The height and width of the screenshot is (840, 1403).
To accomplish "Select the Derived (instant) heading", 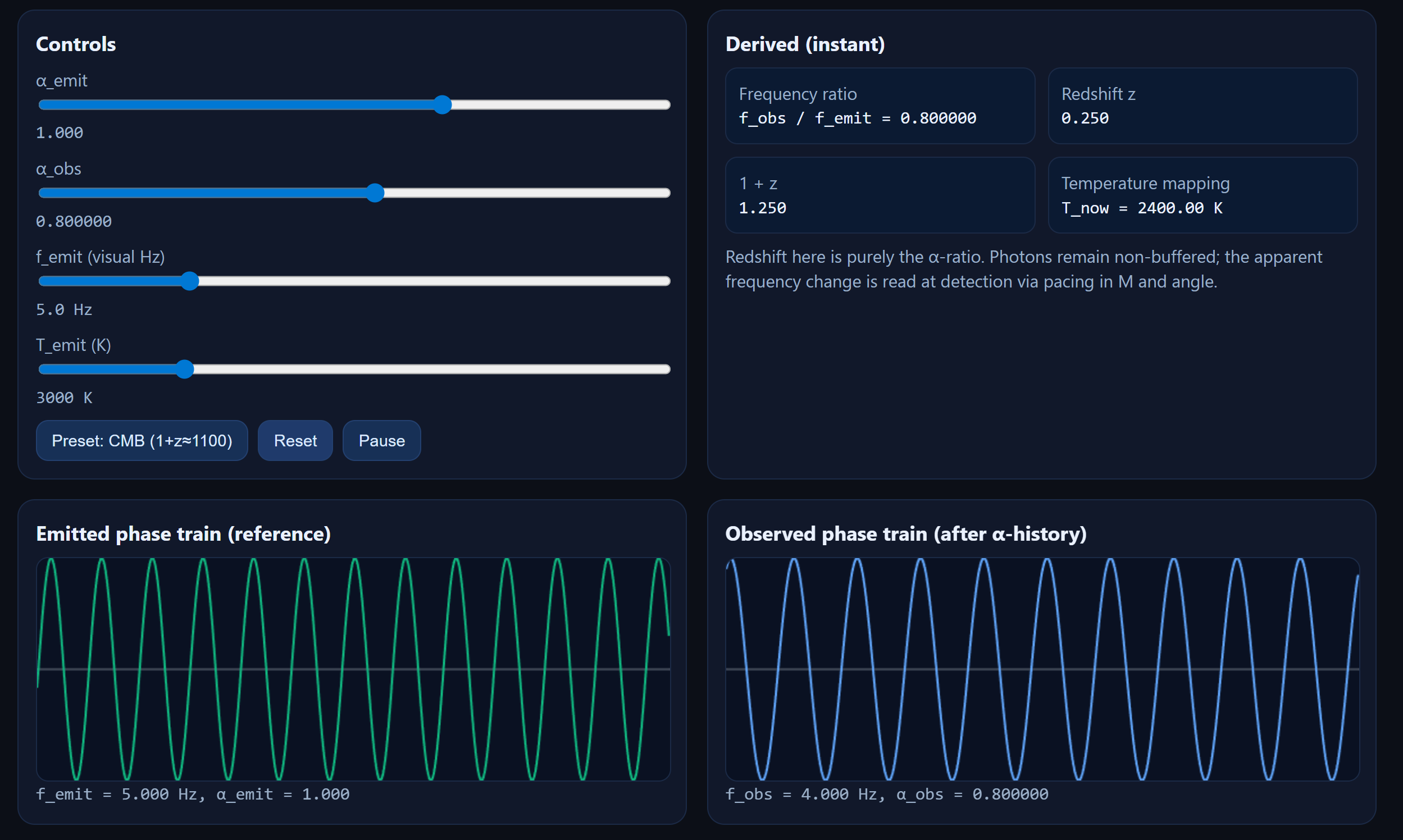I will click(x=804, y=44).
